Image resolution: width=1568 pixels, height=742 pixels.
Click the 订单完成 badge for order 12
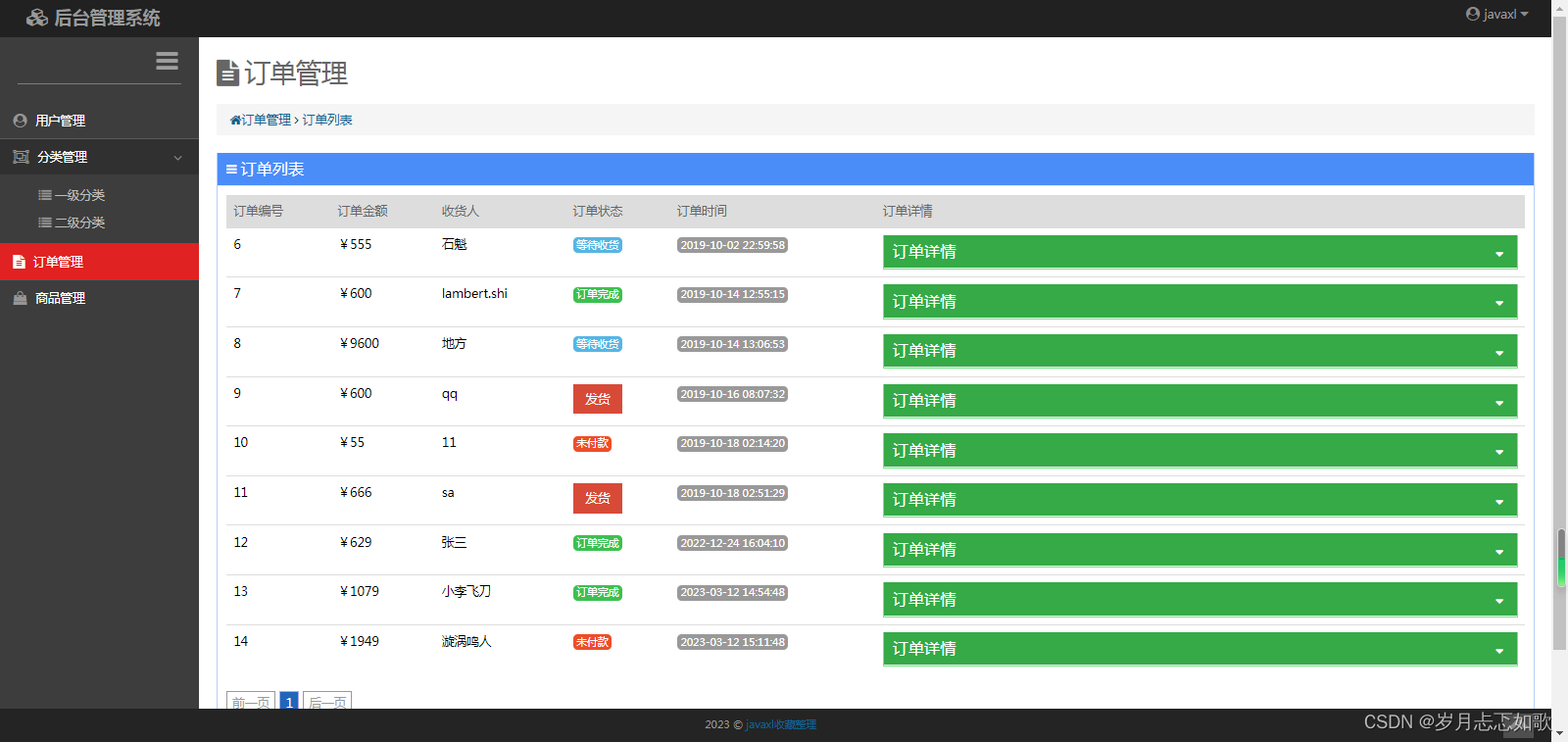598,543
